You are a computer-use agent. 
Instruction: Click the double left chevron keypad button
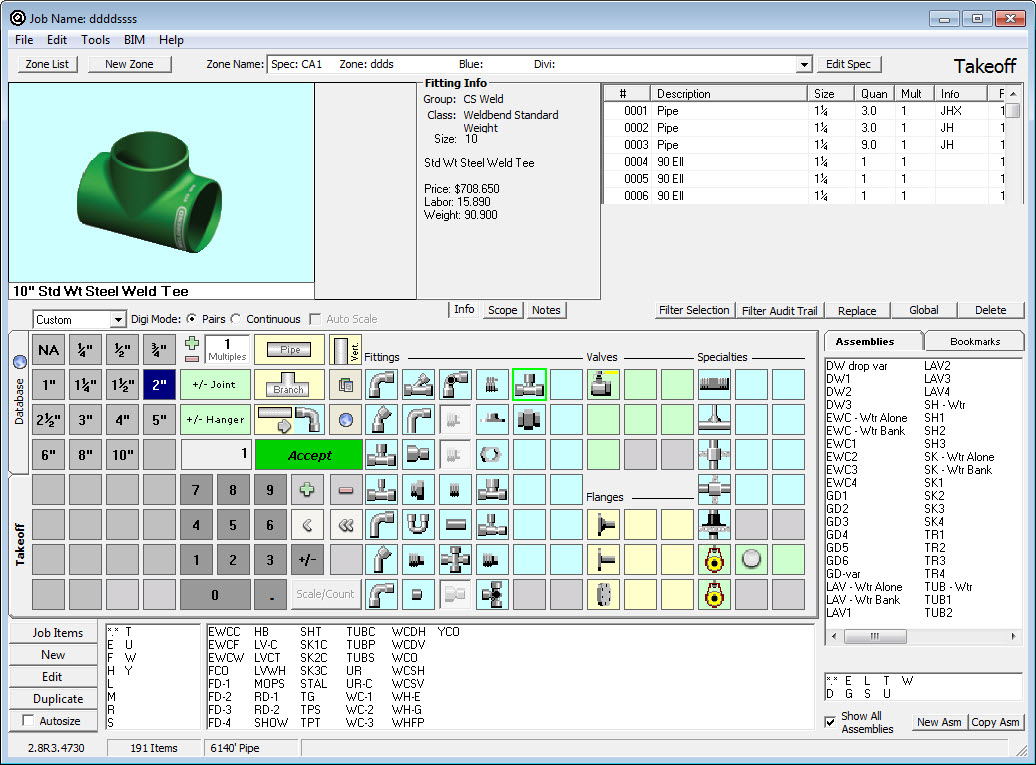coord(346,524)
